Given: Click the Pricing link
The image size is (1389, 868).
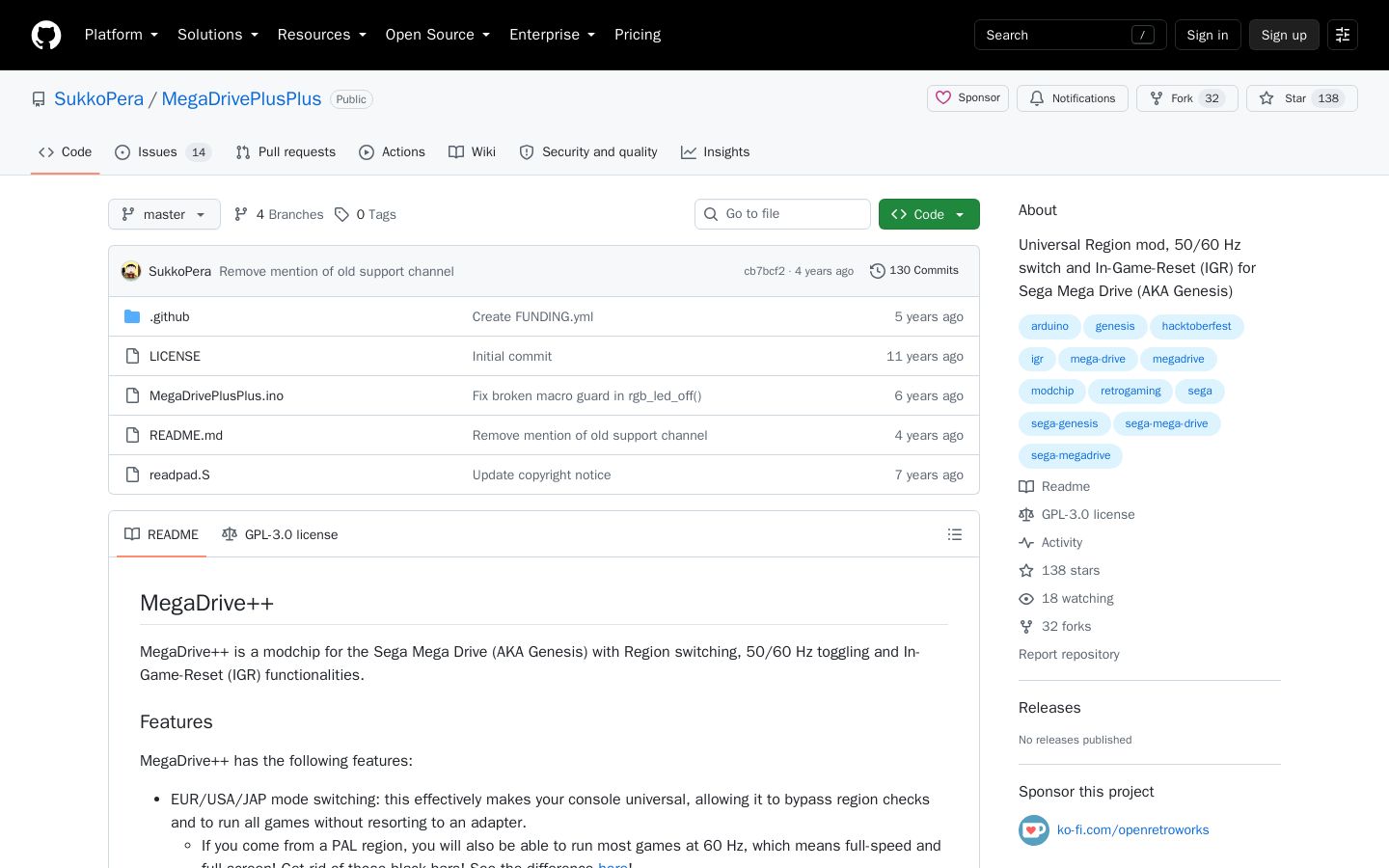Looking at the screenshot, I should tap(638, 35).
